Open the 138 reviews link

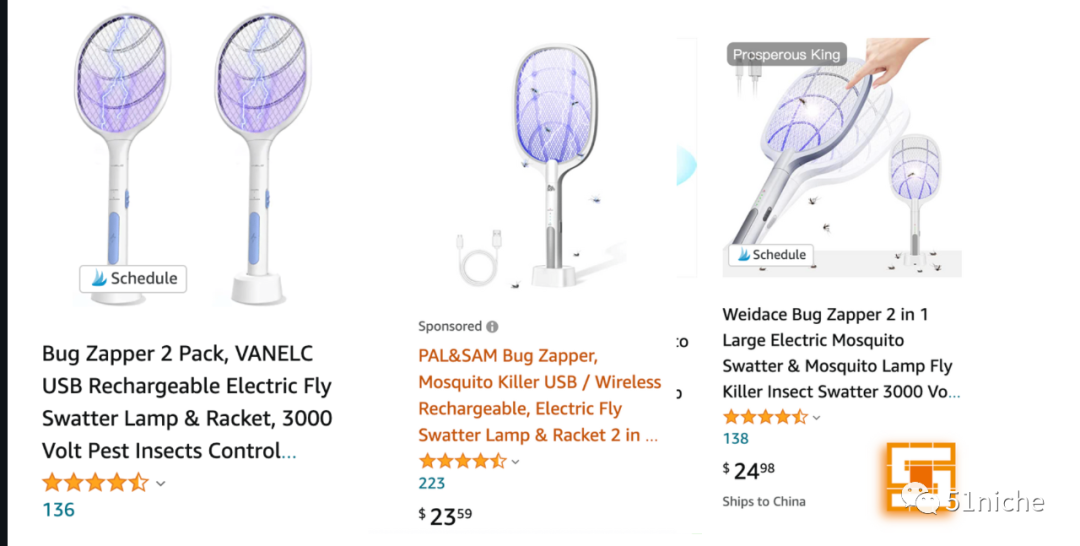click(736, 438)
